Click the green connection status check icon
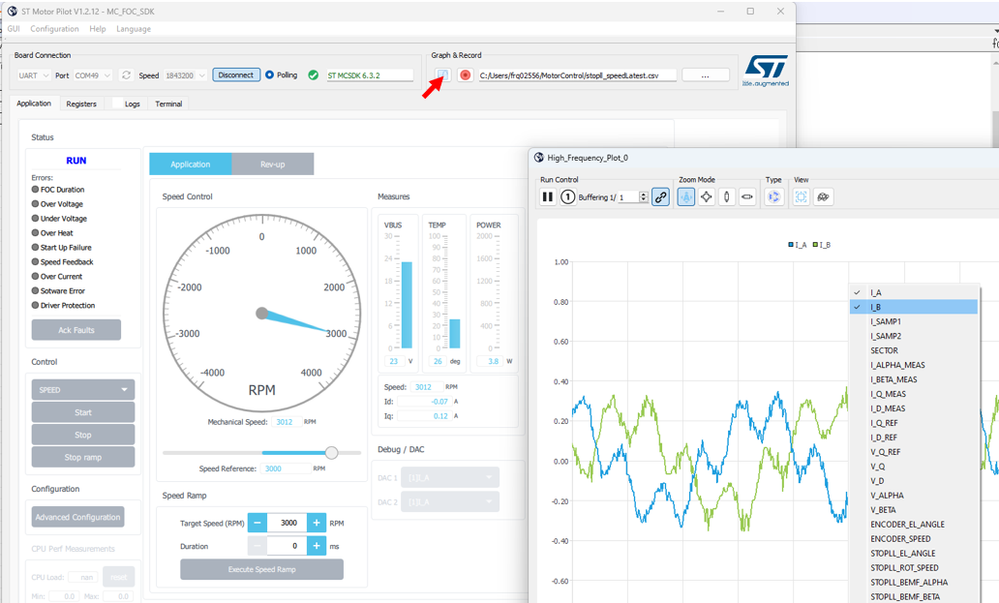 (313, 75)
